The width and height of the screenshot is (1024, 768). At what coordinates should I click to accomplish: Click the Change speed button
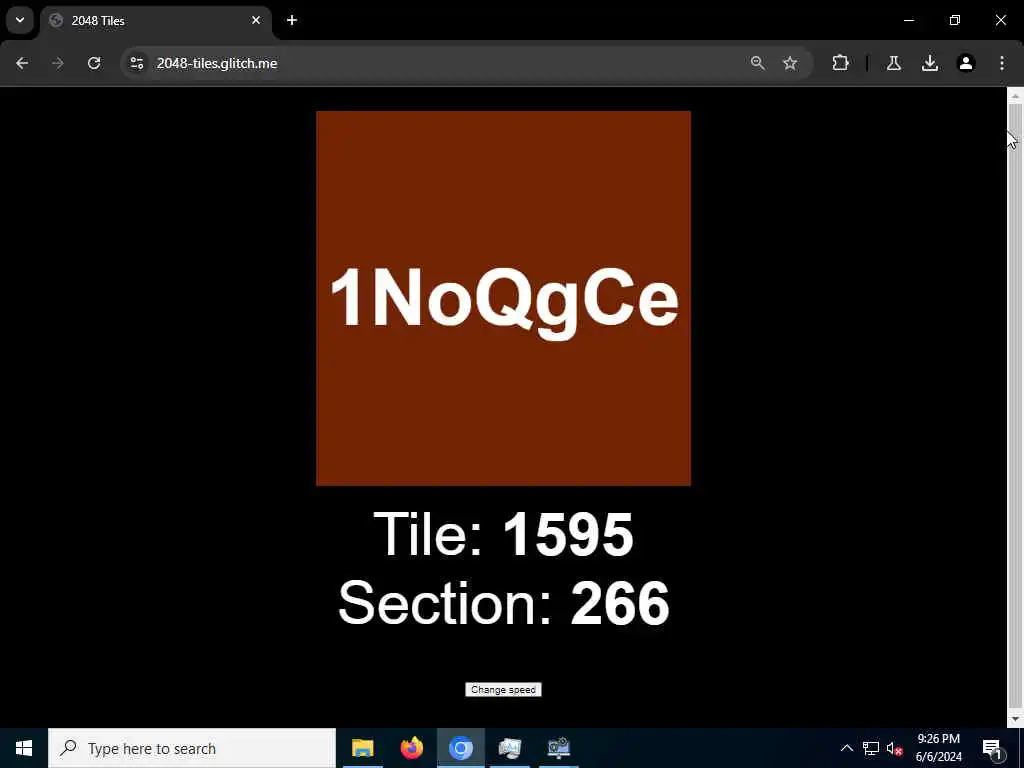[x=503, y=690]
